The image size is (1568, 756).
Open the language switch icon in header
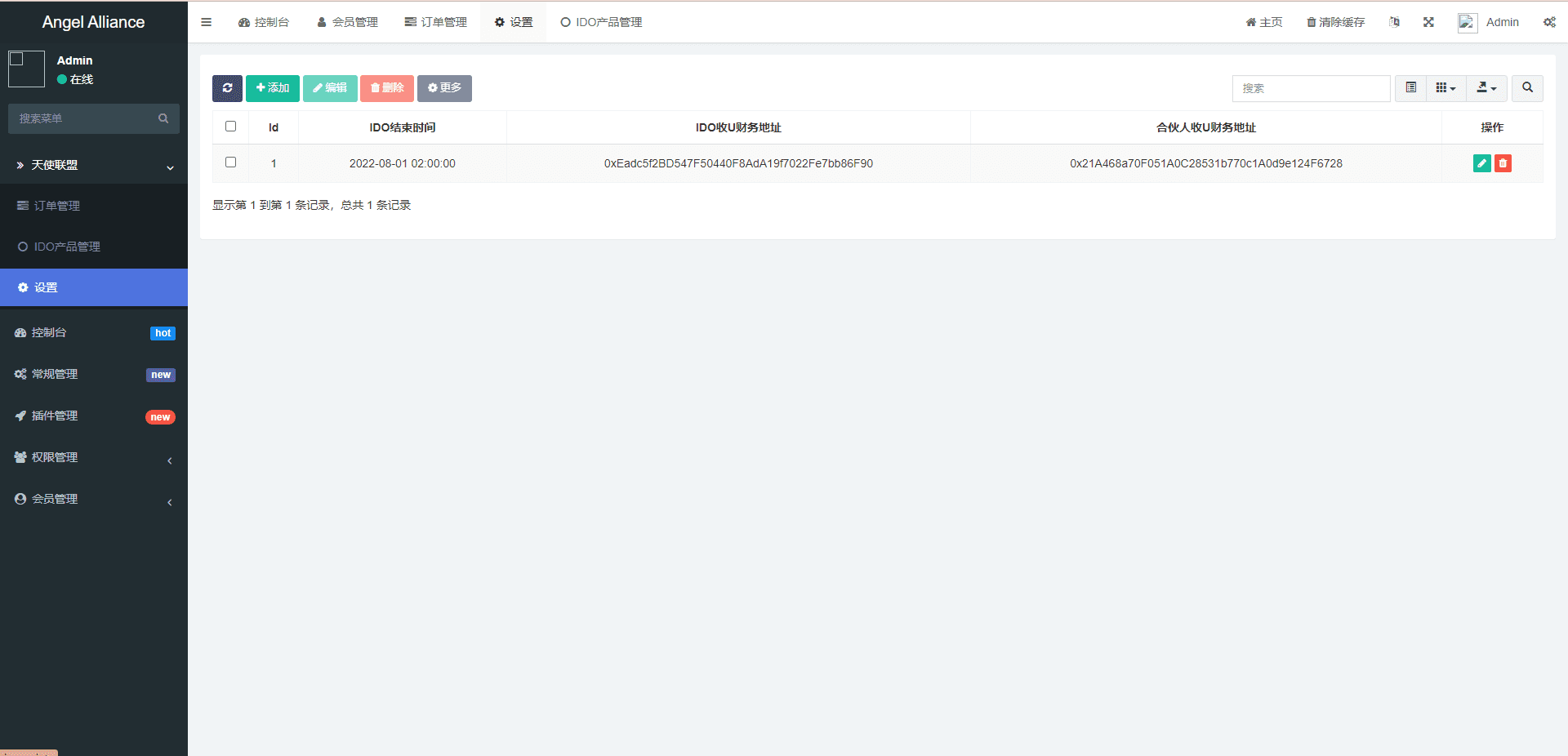(x=1394, y=22)
